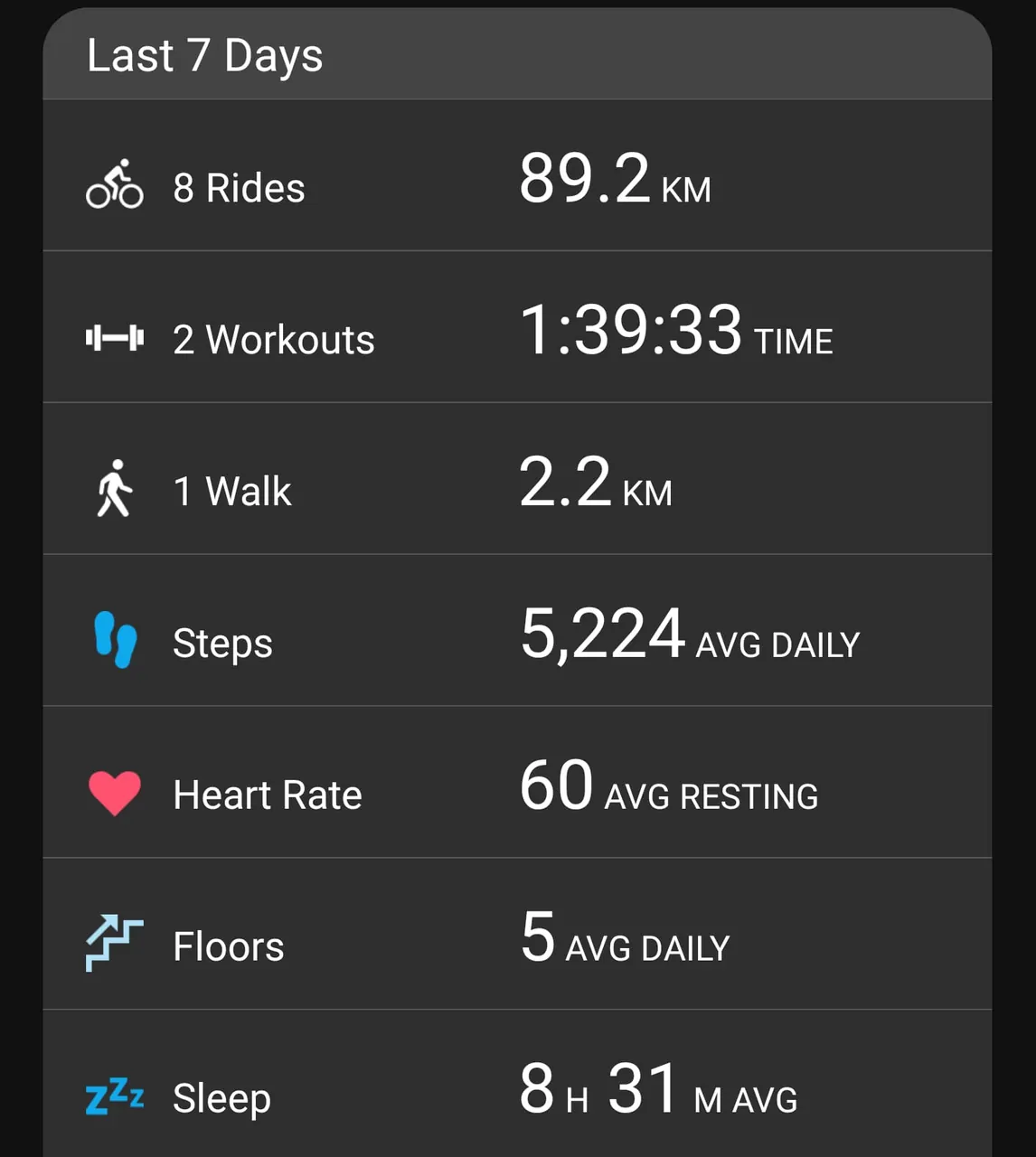Screen dimensions: 1036x1157
Task: Tap the ZZZ sleep icon
Action: pos(115,1096)
